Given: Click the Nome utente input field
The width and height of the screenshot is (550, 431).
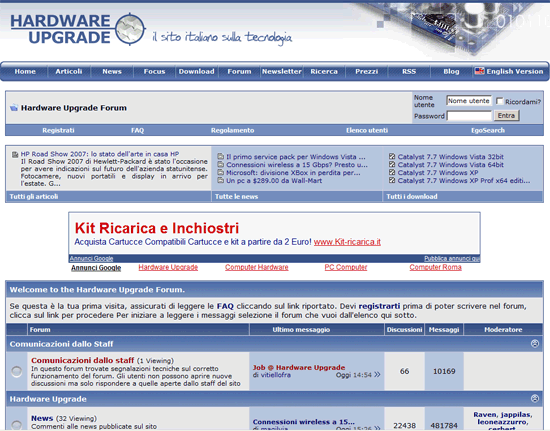Looking at the screenshot, I should click(x=469, y=101).
